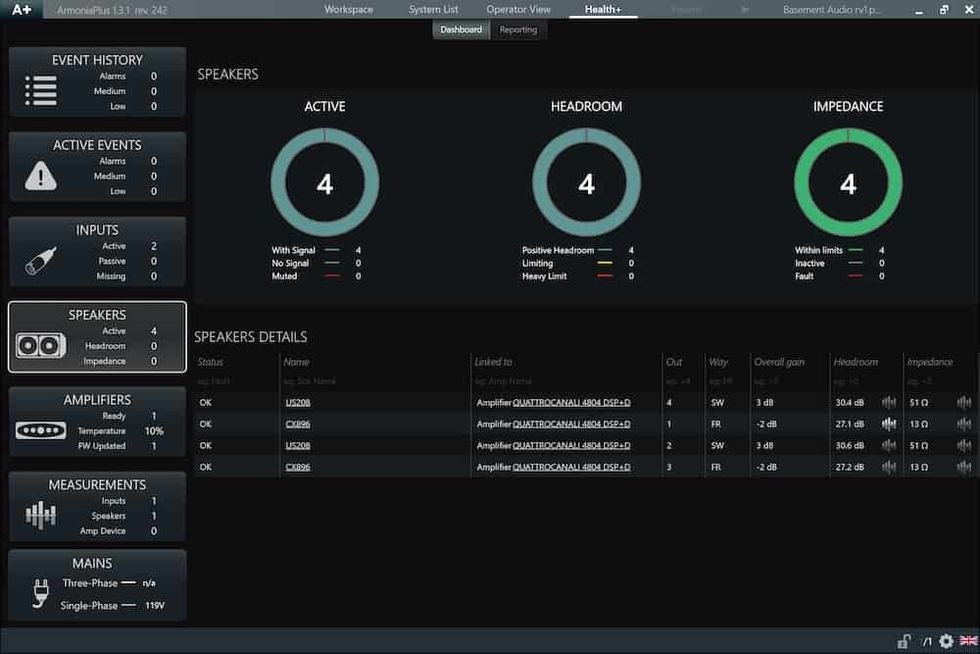The image size is (980, 654).
Task: Open QUATTROCANALI 4804 DSP+D link in last row
Action: click(x=571, y=467)
